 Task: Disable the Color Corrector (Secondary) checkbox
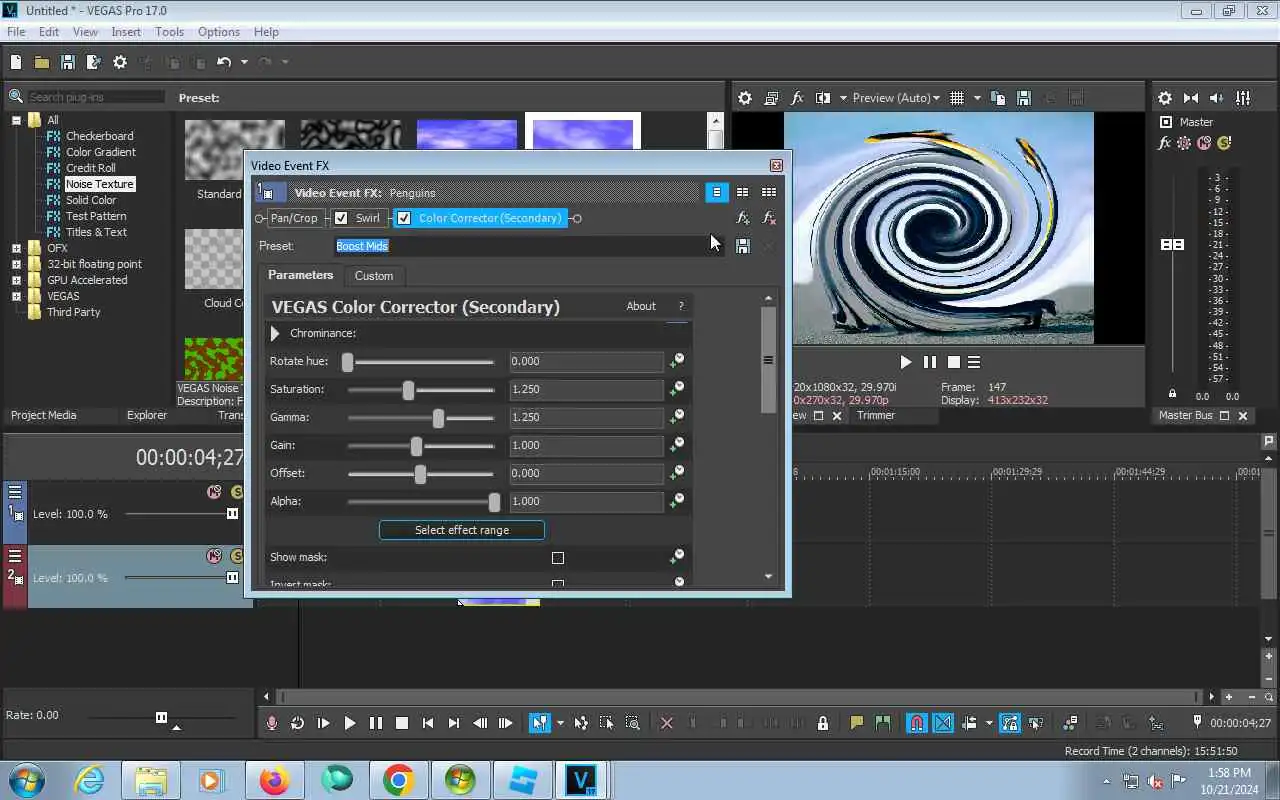(x=404, y=218)
